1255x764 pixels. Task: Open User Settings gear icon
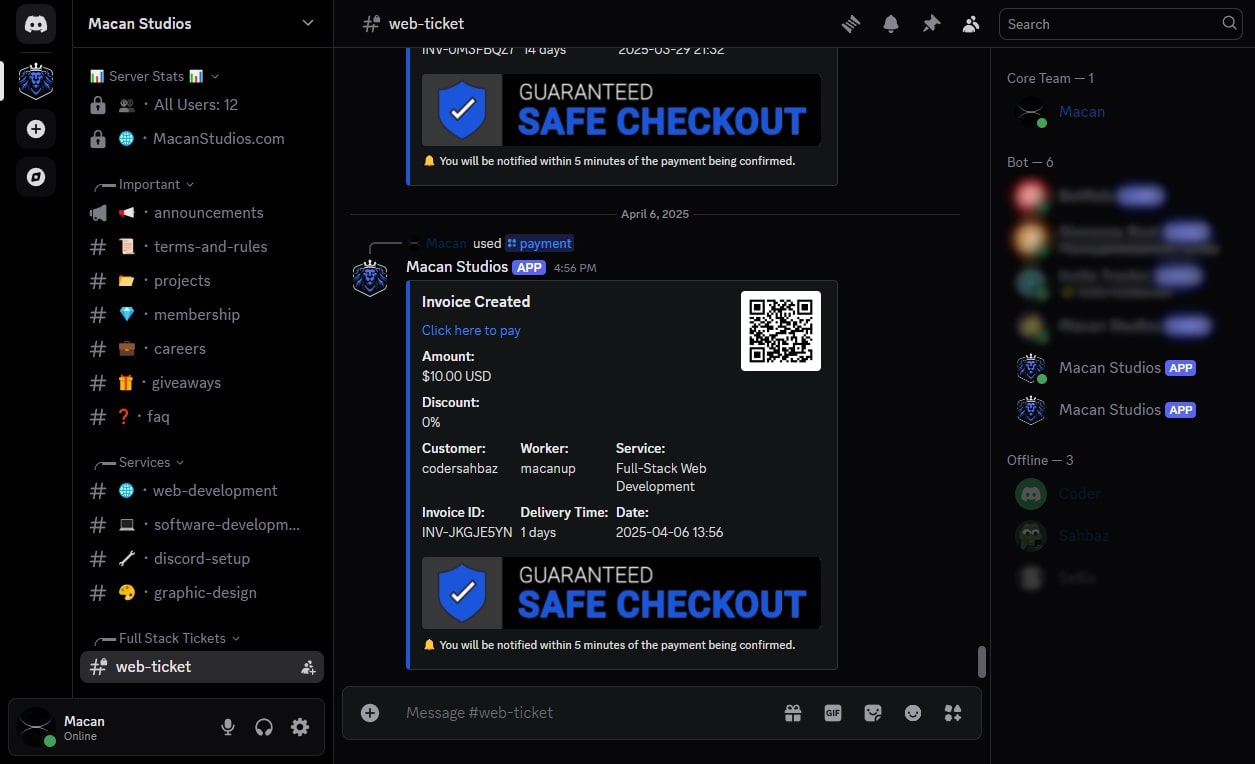pyautogui.click(x=300, y=727)
